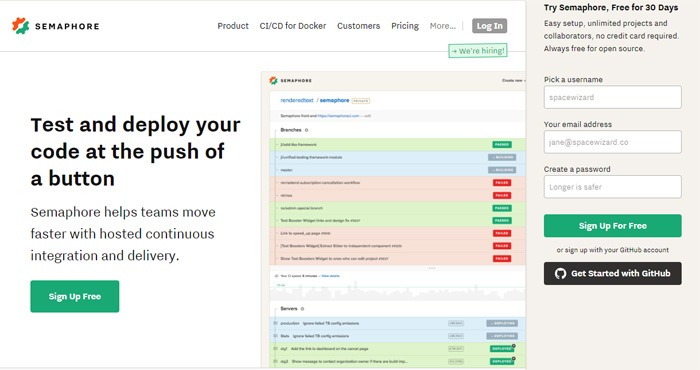Focus the Pick a username field
Viewport: 700px width, 370px height.
[612, 97]
